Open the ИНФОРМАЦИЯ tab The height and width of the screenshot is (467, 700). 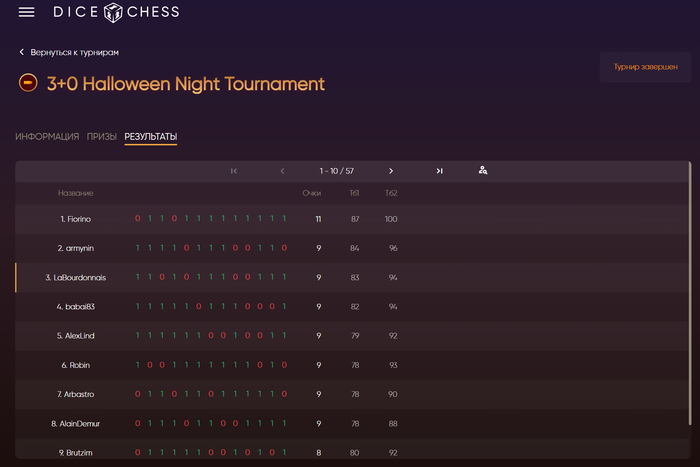(x=47, y=136)
